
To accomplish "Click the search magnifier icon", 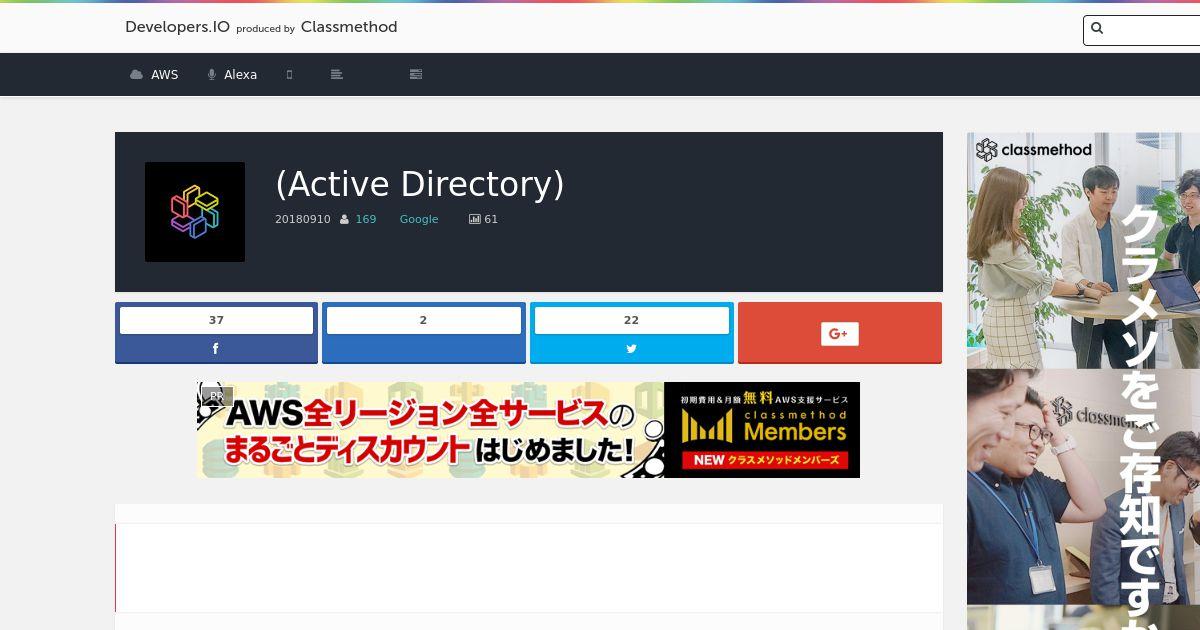I will tap(1097, 29).
